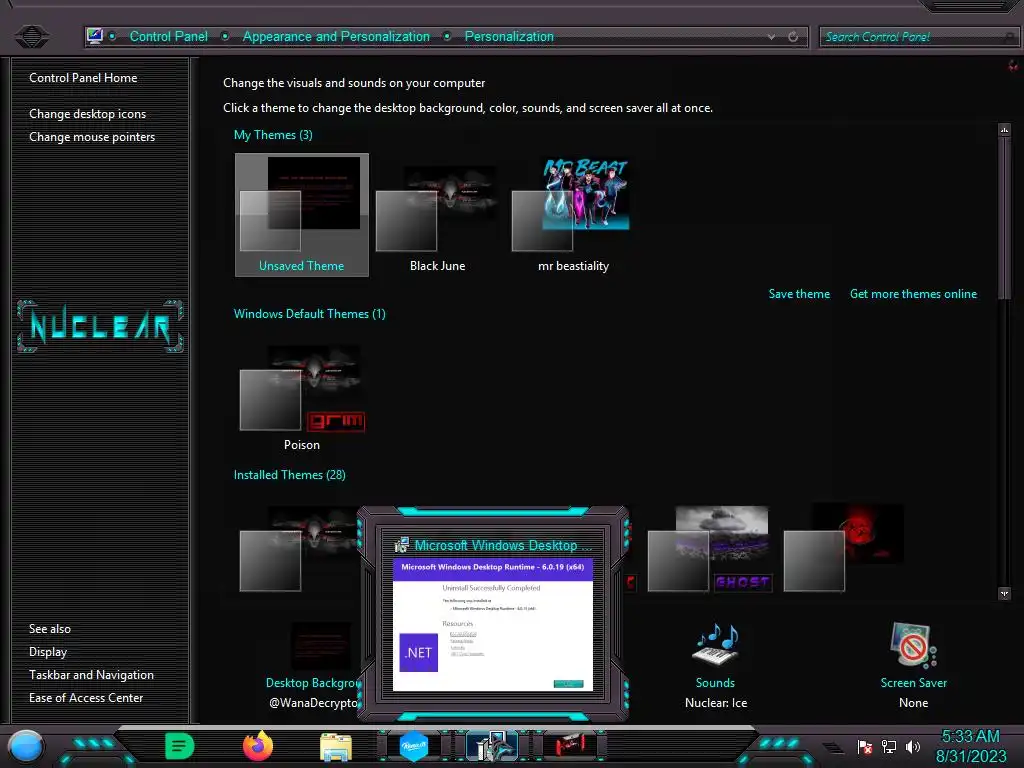Select the installer taskbar button

pyautogui.click(x=492, y=746)
